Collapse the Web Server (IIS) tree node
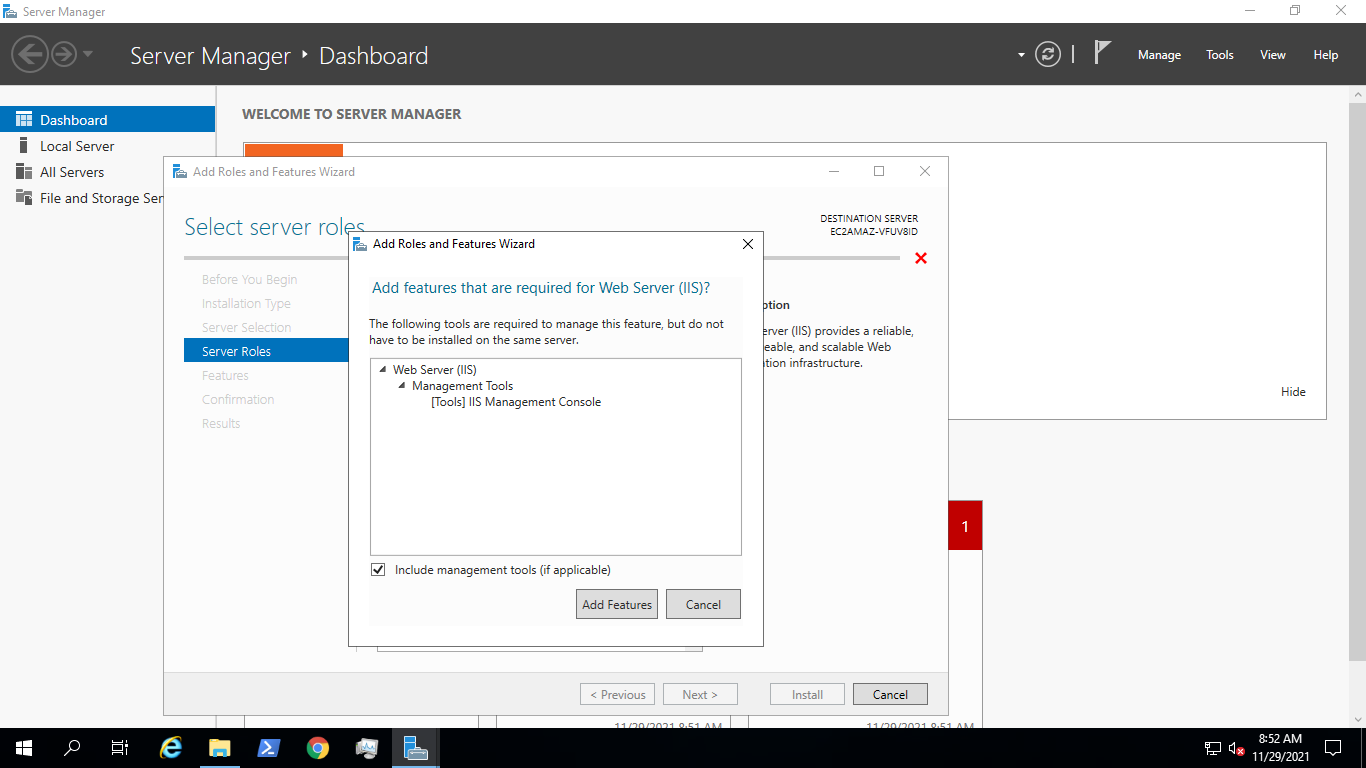This screenshot has height=768, width=1366. tap(381, 369)
